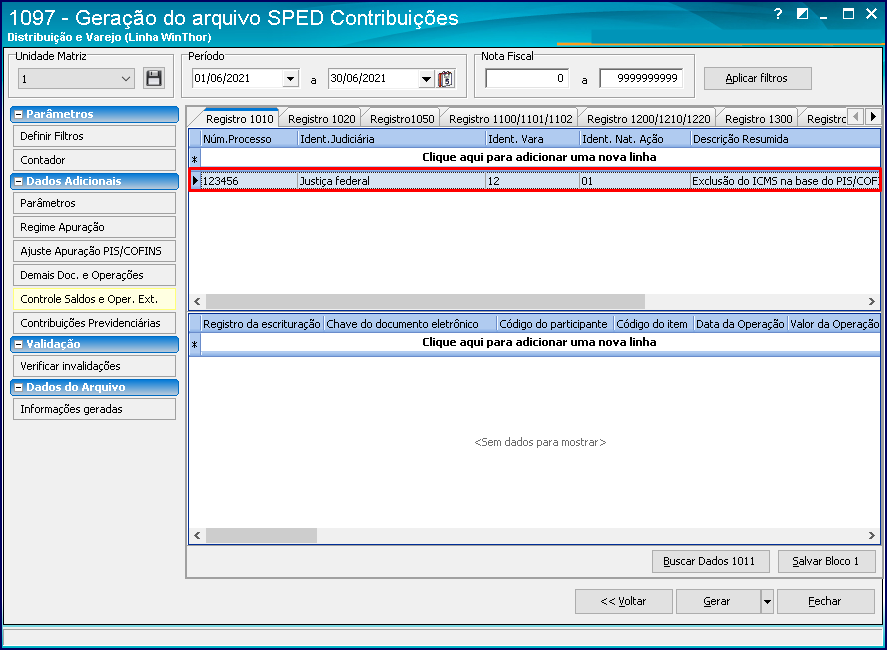This screenshot has width=887, height=650.
Task: Open the end date 30/06/2021 dropdown
Action: (x=427, y=79)
